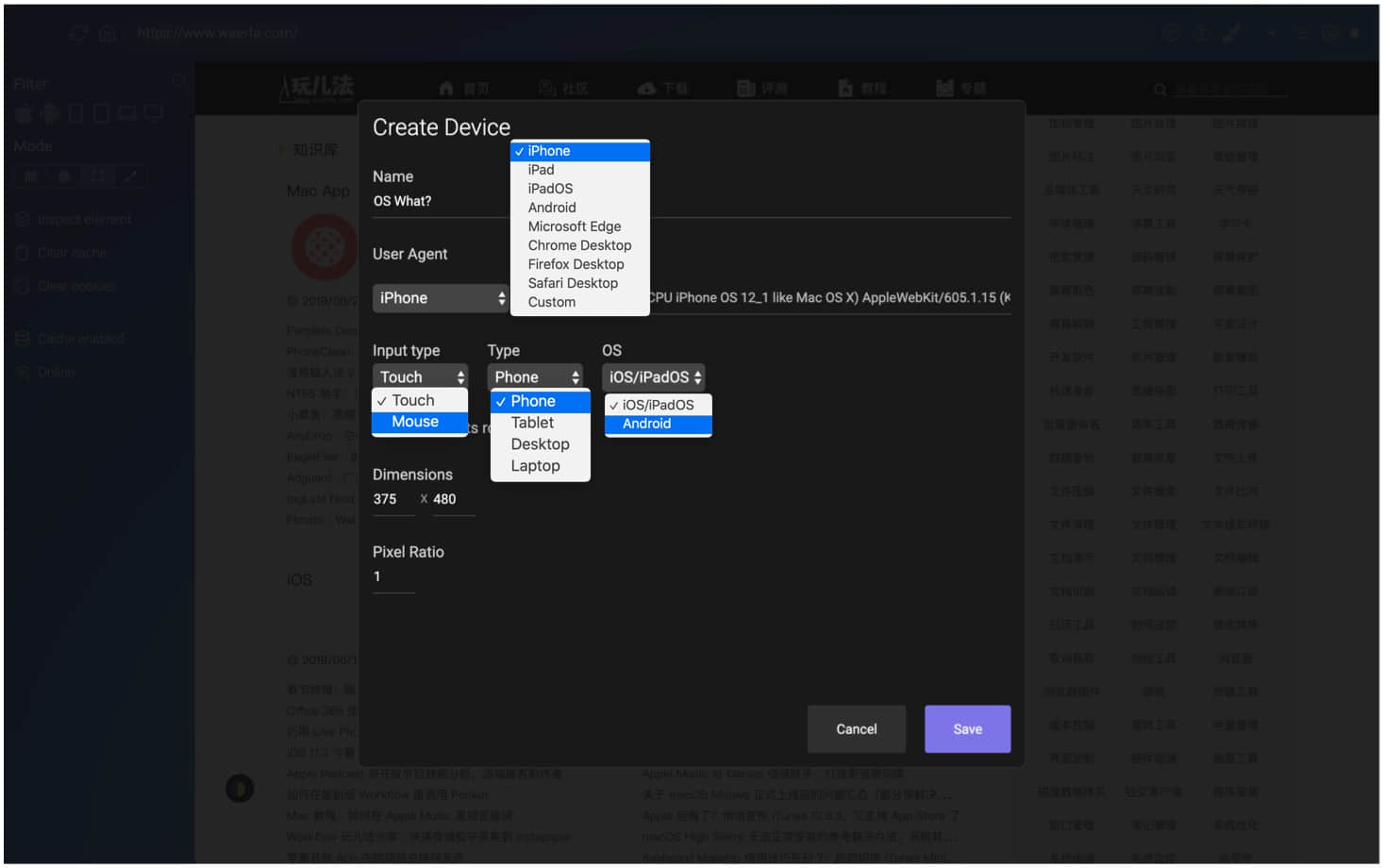Choose the checked Touch input option
Image resolution: width=1385 pixels, height=868 pixels.
point(420,400)
